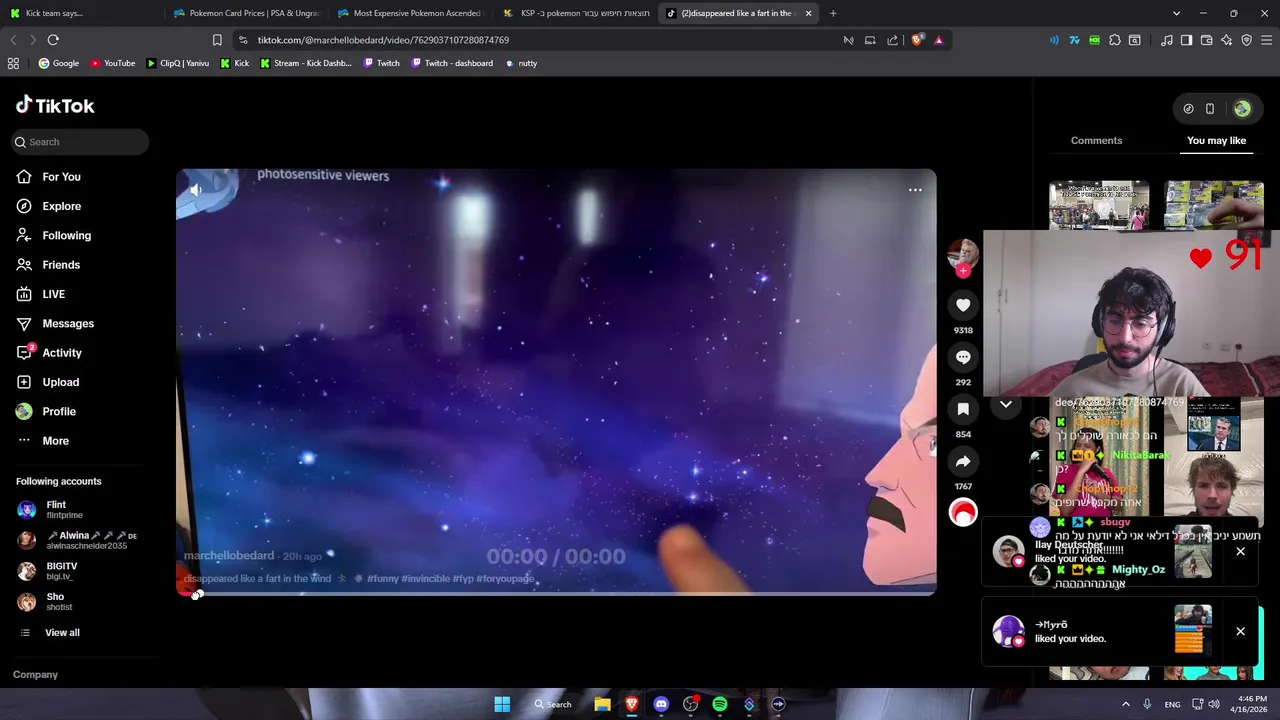Share the video with the arrow icon

963,461
